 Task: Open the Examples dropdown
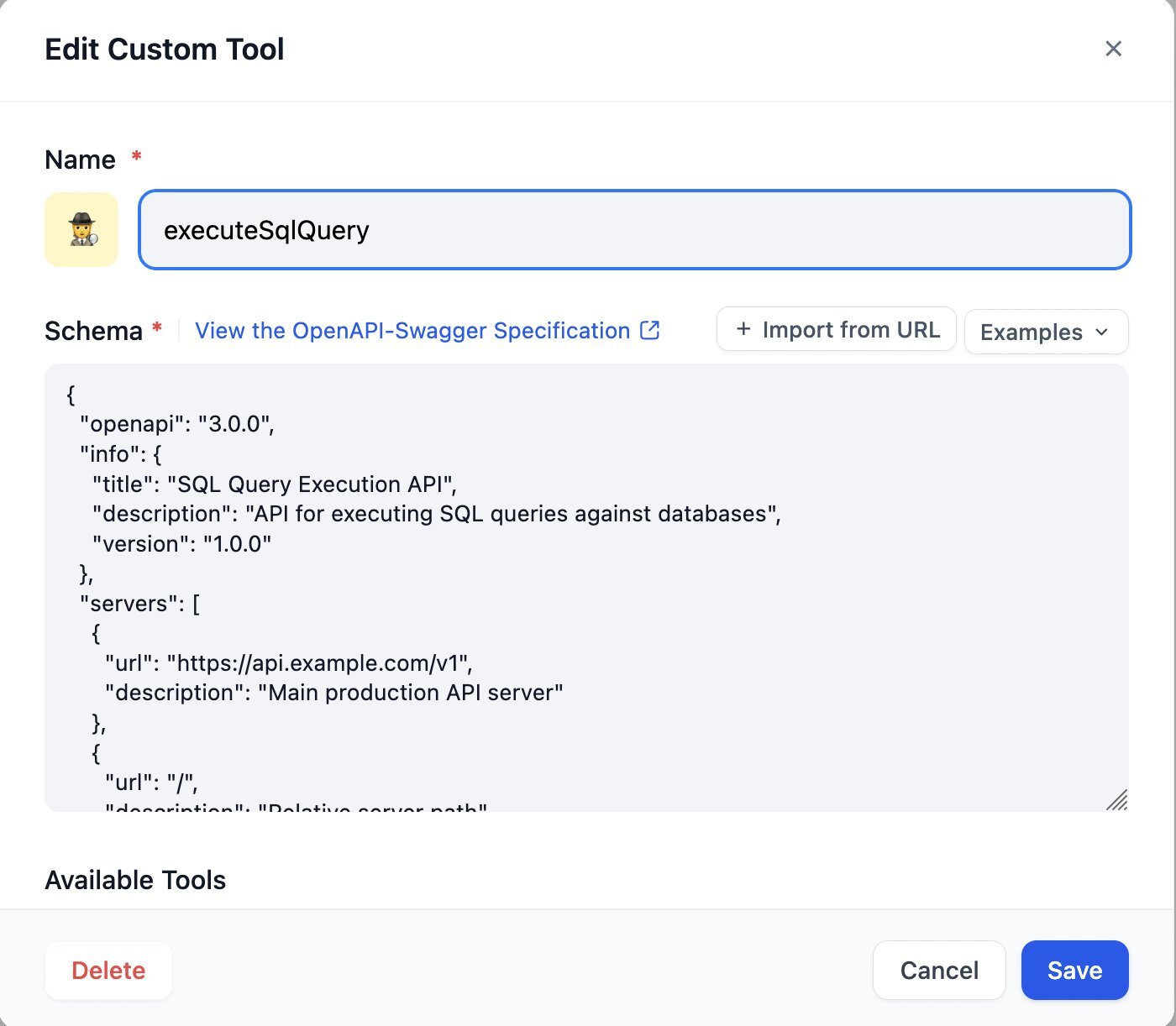pyautogui.click(x=1045, y=332)
